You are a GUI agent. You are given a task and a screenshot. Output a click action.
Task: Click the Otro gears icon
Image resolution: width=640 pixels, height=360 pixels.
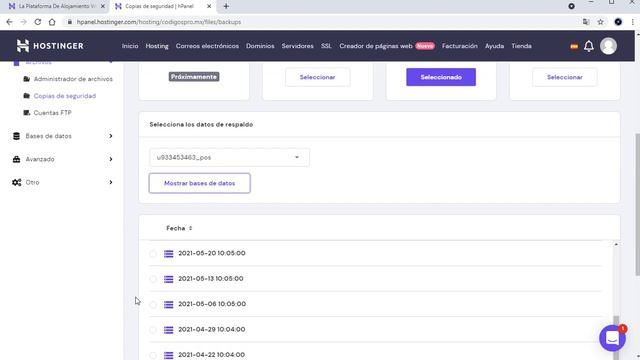tap(16, 182)
